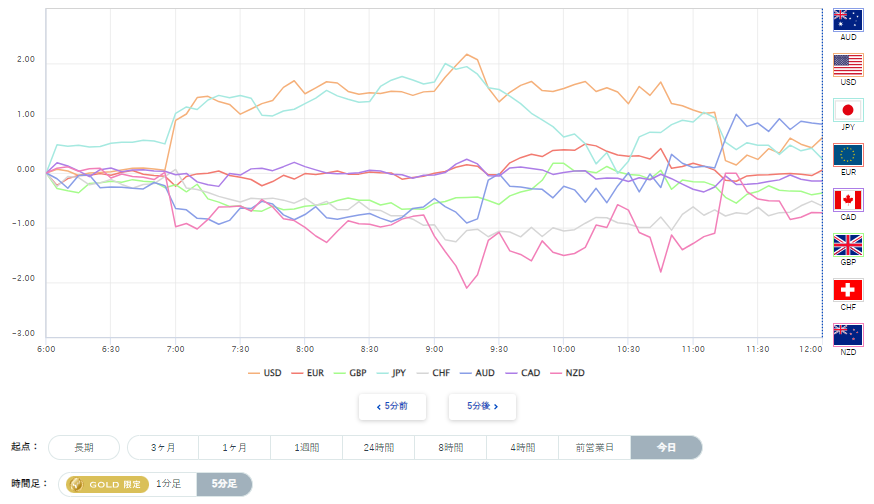Click the 時間足 label

coord(30,483)
